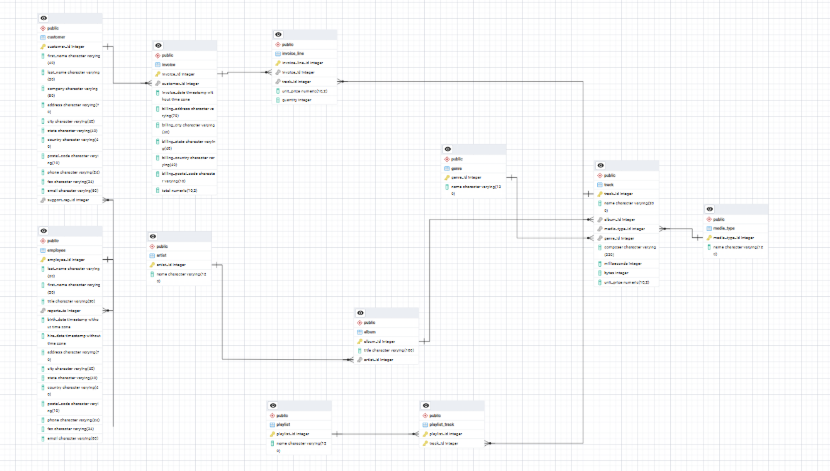Select the unit_price row in the invoice_line table
Viewport: 830px width, 471px height.
click(x=305, y=91)
